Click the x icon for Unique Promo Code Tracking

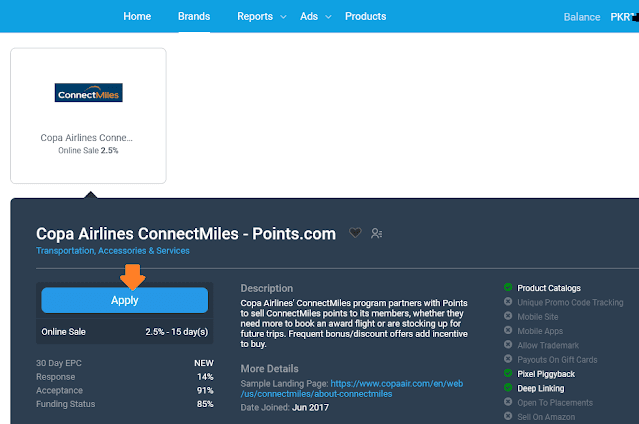[508, 302]
